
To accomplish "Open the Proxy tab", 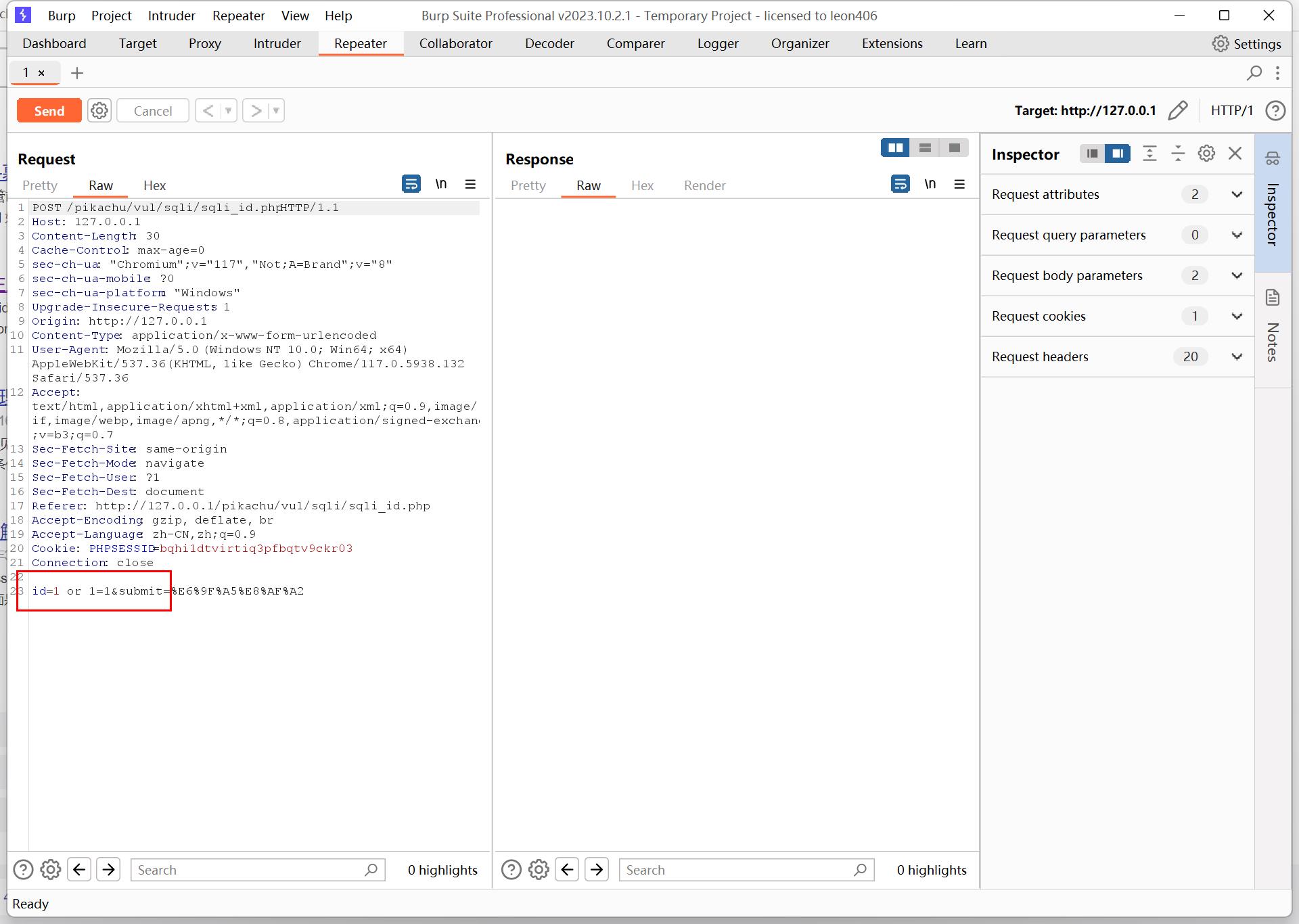I will (205, 43).
